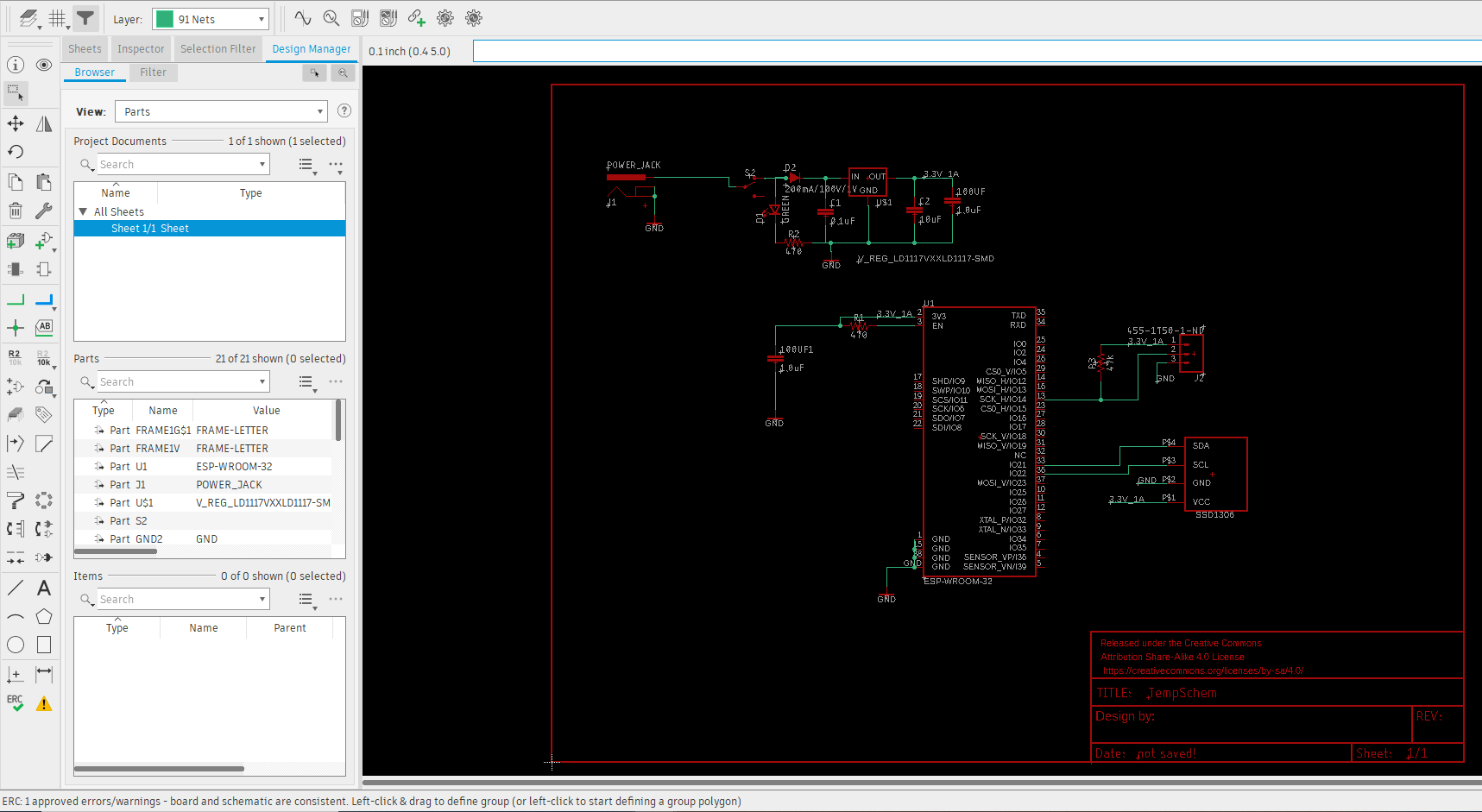Toggle the select-in-editor button in Design Manager
This screenshot has width=1482, height=812.
315,72
